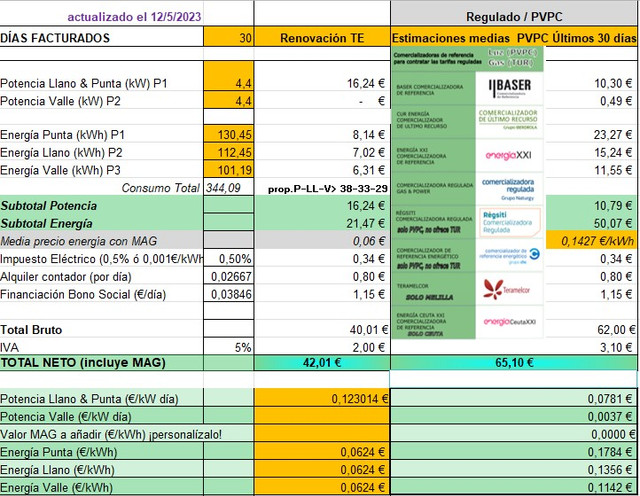The width and height of the screenshot is (640, 496).
Task: Click the energiaXXI logo
Action: pyautogui.click(x=509, y=156)
